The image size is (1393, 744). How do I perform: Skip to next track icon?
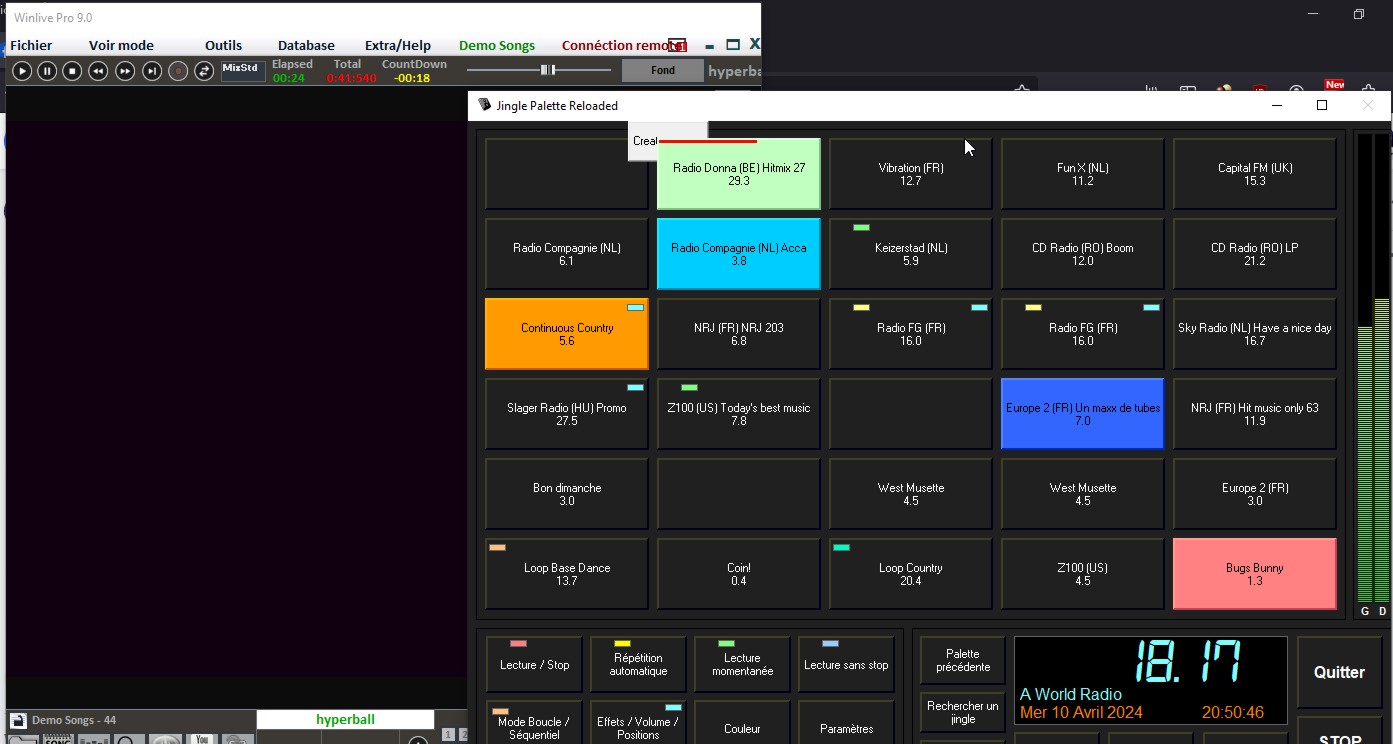click(152, 71)
